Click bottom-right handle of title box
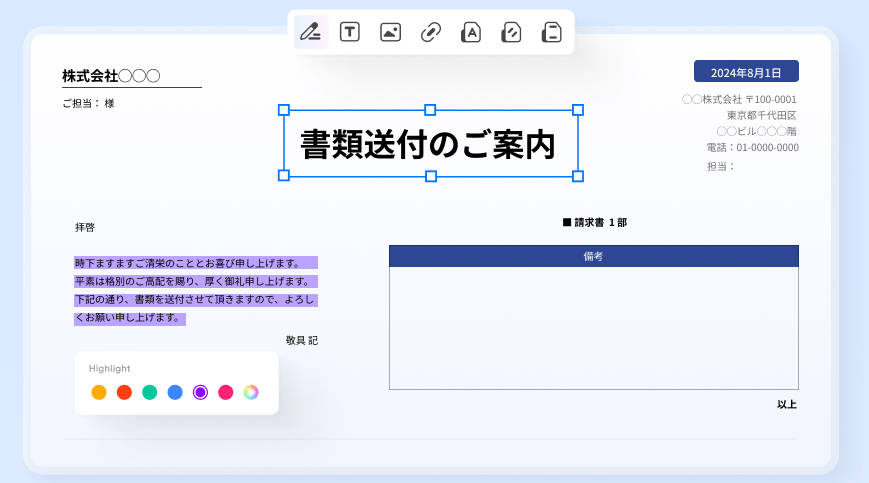Viewport: 869px width, 483px height. [x=577, y=176]
